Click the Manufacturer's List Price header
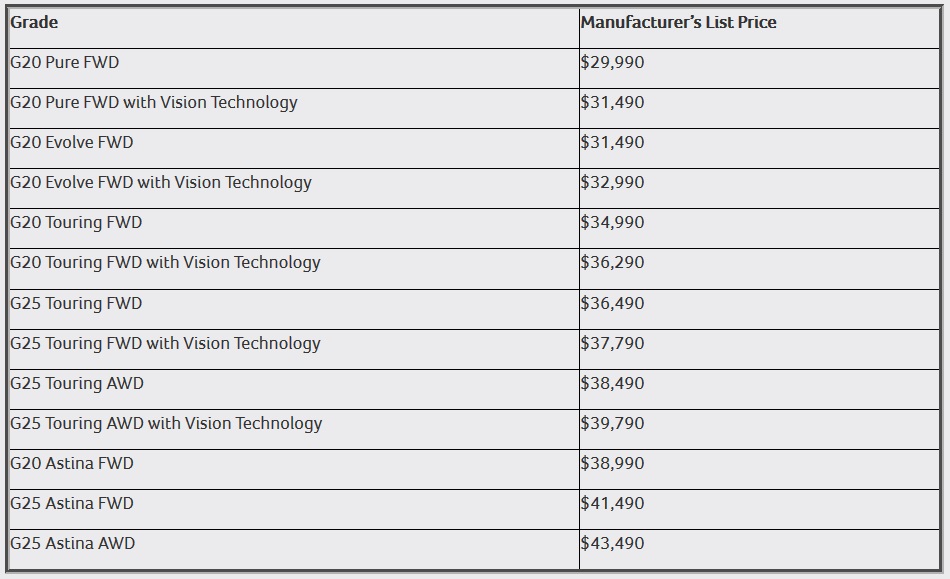 click(678, 22)
